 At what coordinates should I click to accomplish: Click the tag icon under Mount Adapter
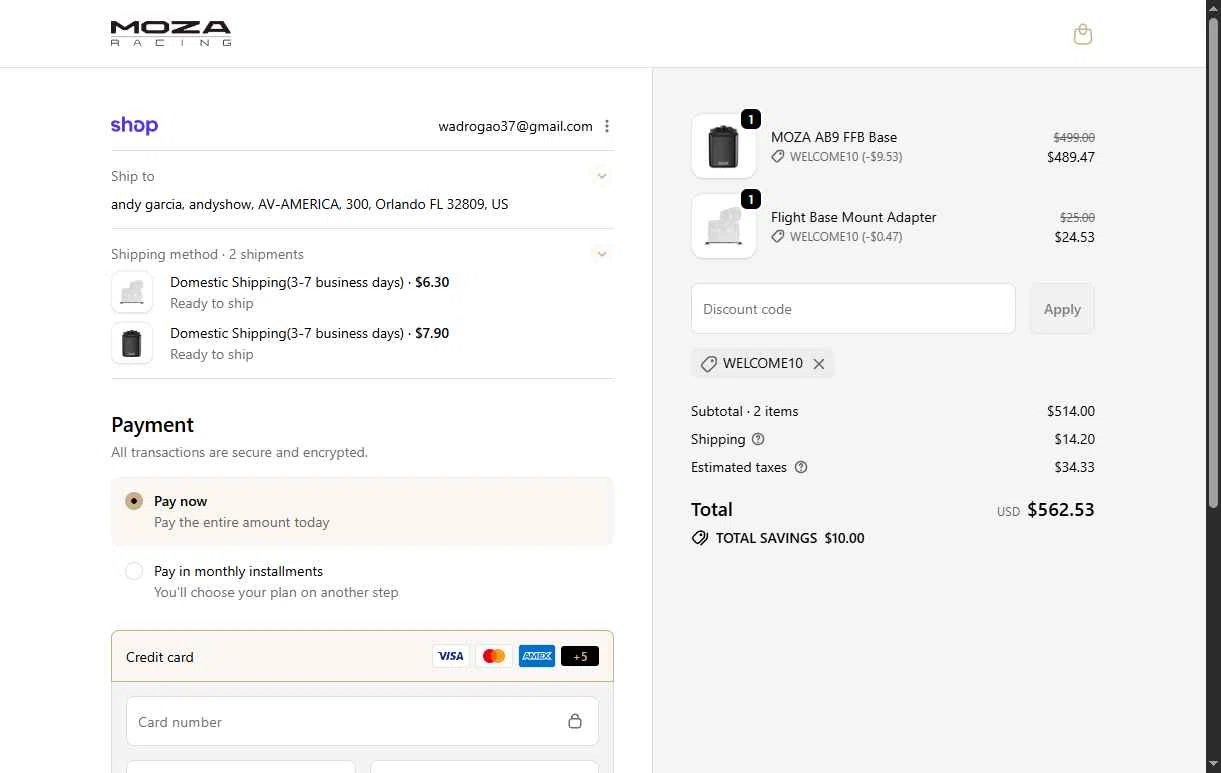(778, 237)
